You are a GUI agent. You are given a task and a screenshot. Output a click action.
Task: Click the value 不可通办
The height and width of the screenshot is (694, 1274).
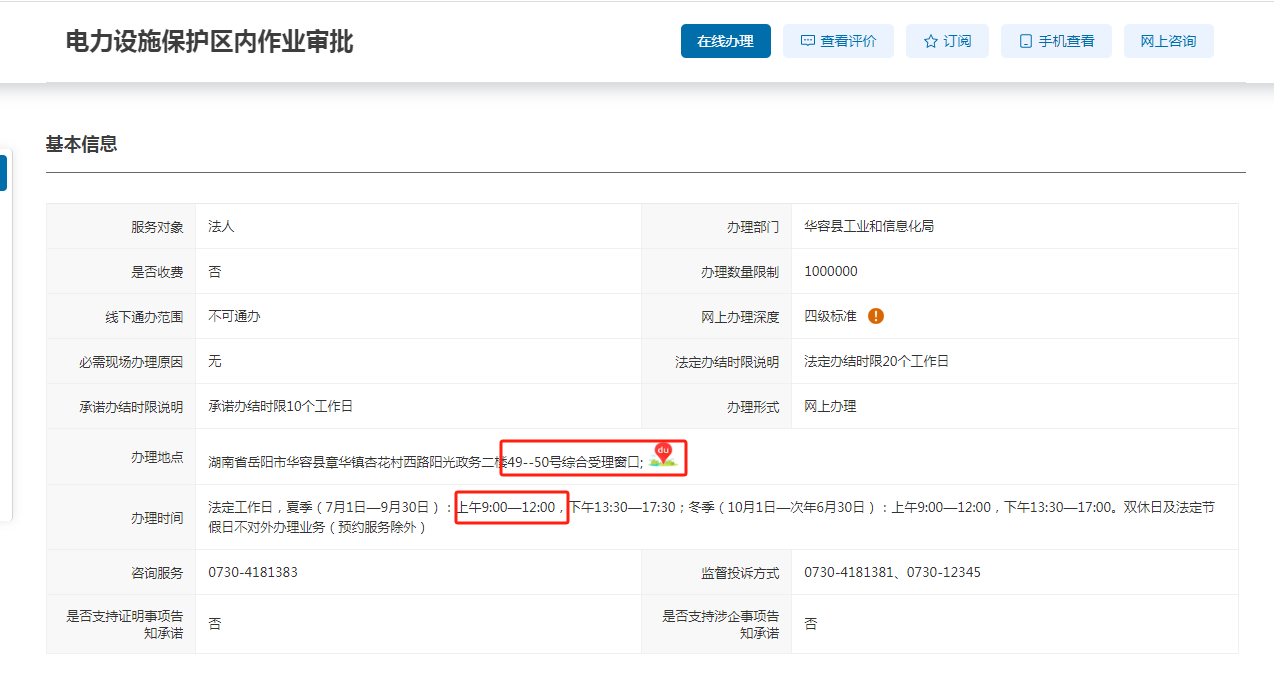pos(234,316)
